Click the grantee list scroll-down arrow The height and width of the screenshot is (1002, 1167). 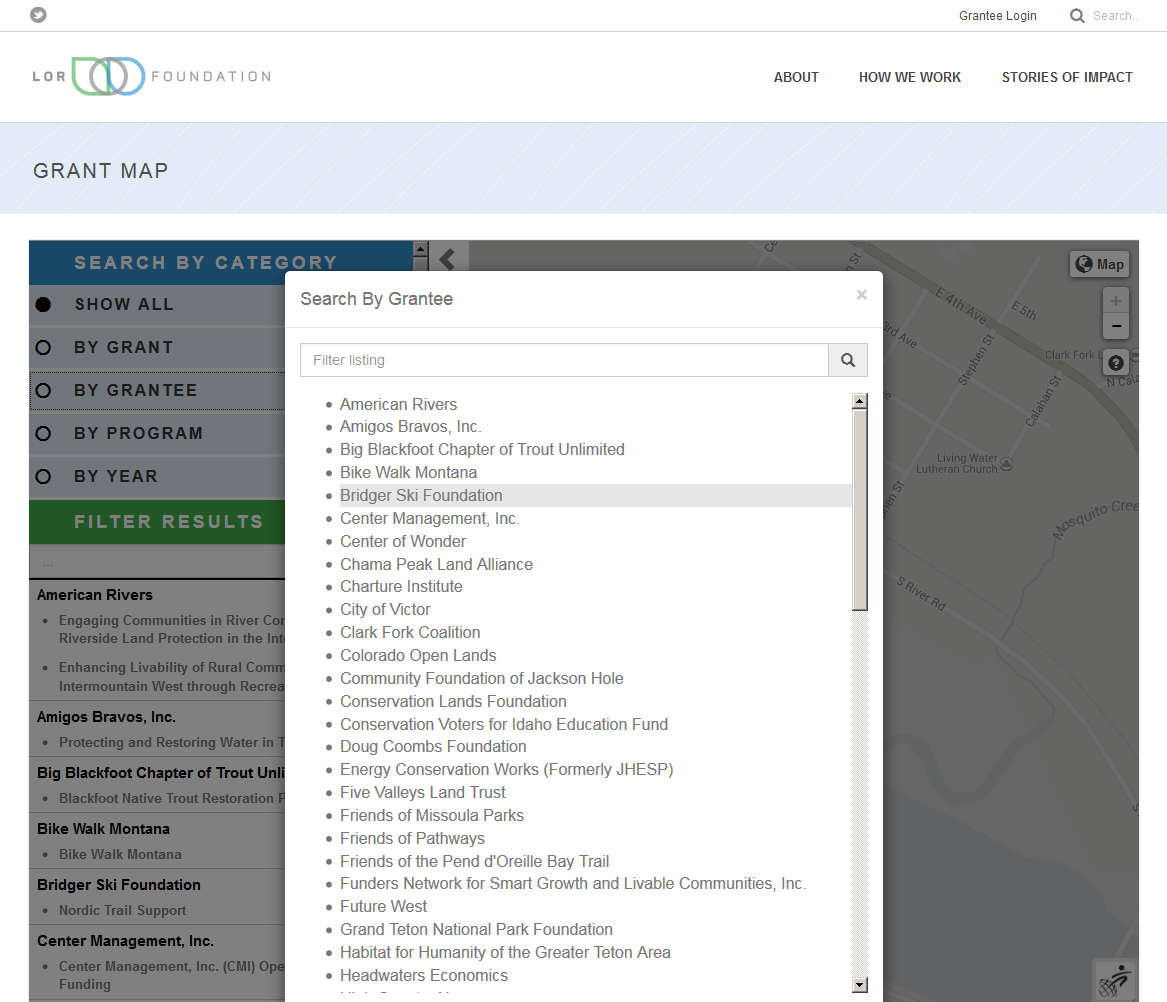(x=860, y=985)
